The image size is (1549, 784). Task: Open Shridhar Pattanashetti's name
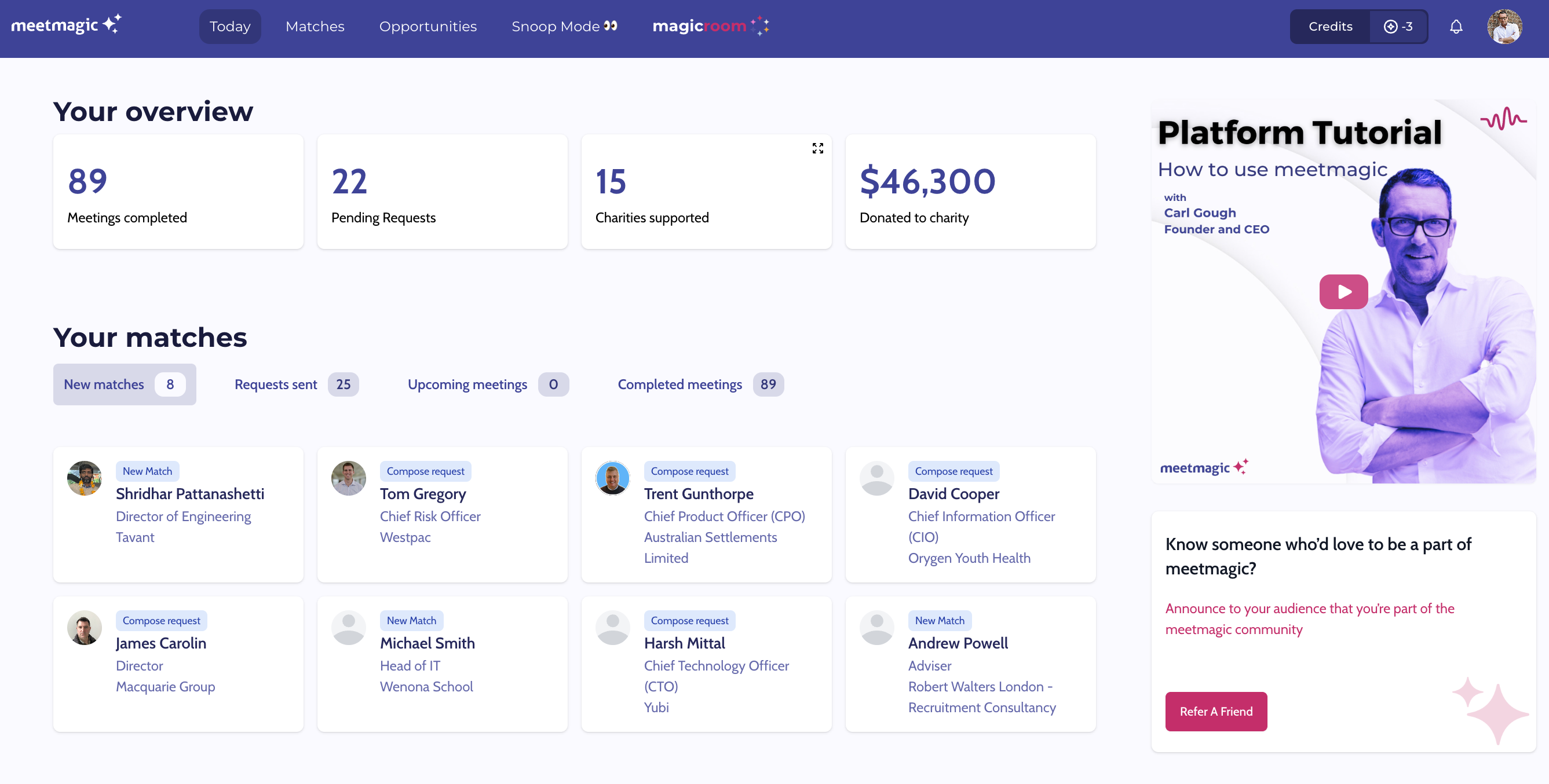190,493
